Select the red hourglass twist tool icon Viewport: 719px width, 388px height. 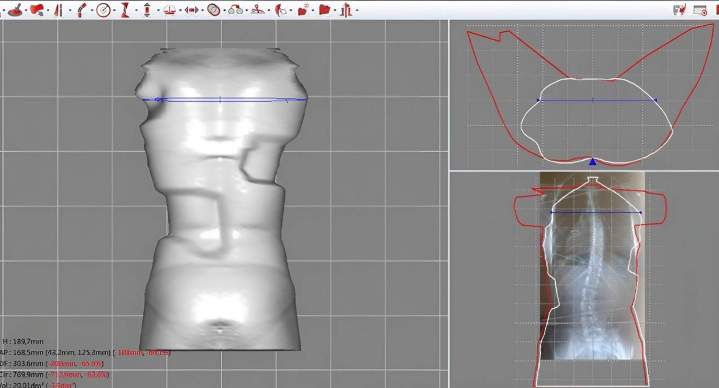[x=124, y=10]
